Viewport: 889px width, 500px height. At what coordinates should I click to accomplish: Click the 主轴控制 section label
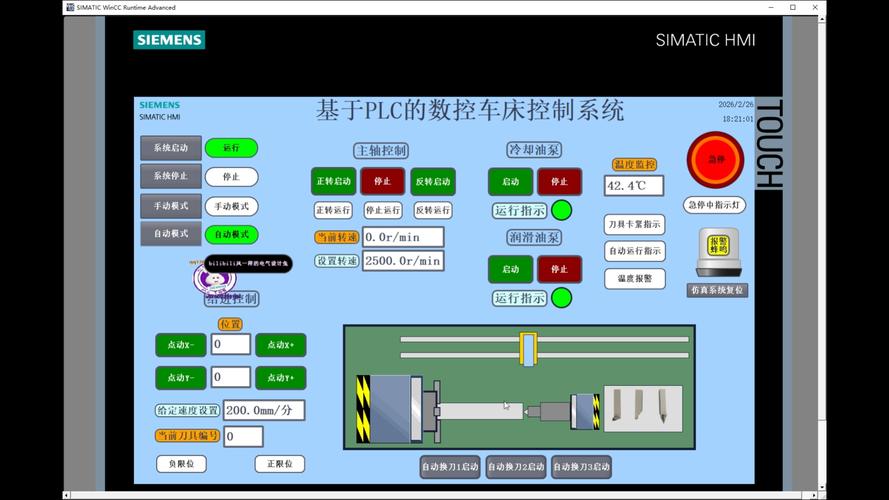point(381,150)
